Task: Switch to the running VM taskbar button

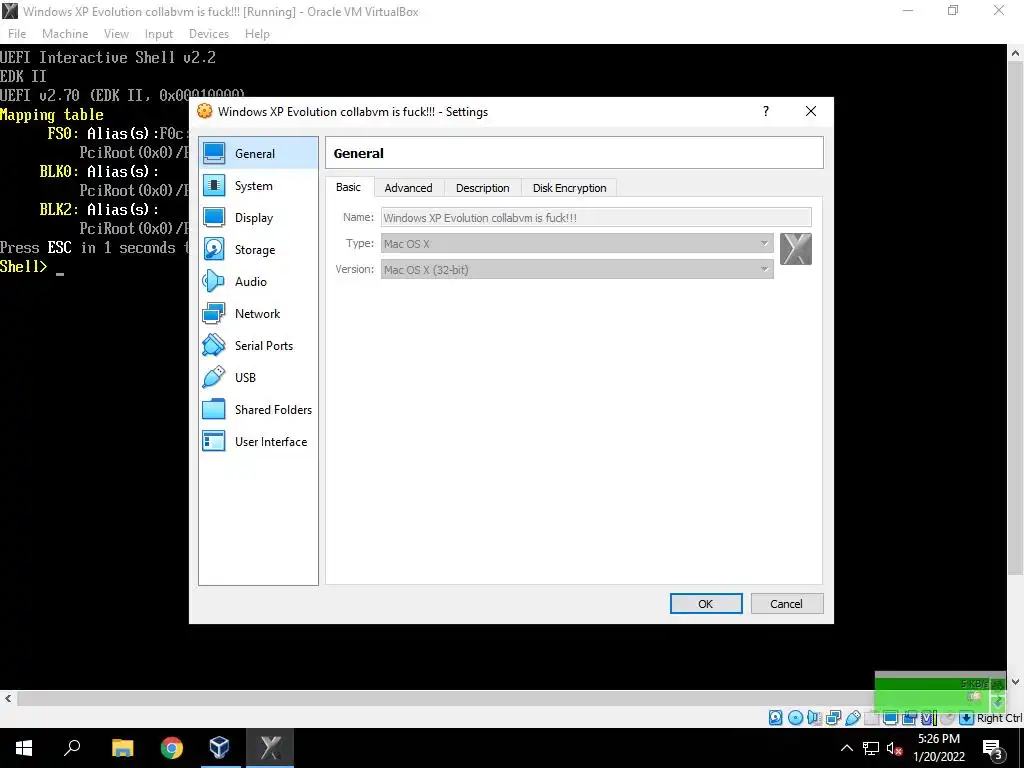Action: click(x=270, y=748)
